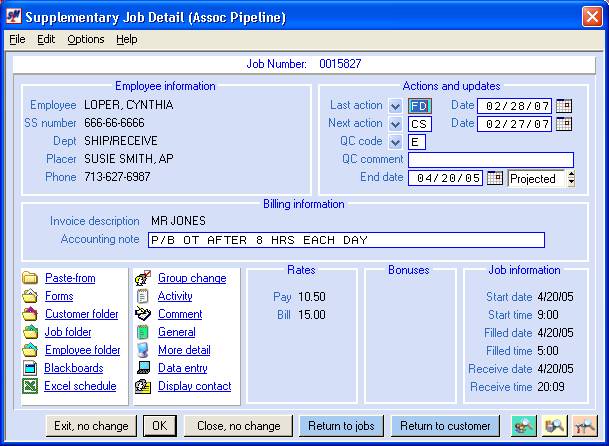Click the Forms folder icon
Image resolution: width=609 pixels, height=446 pixels.
[30, 296]
